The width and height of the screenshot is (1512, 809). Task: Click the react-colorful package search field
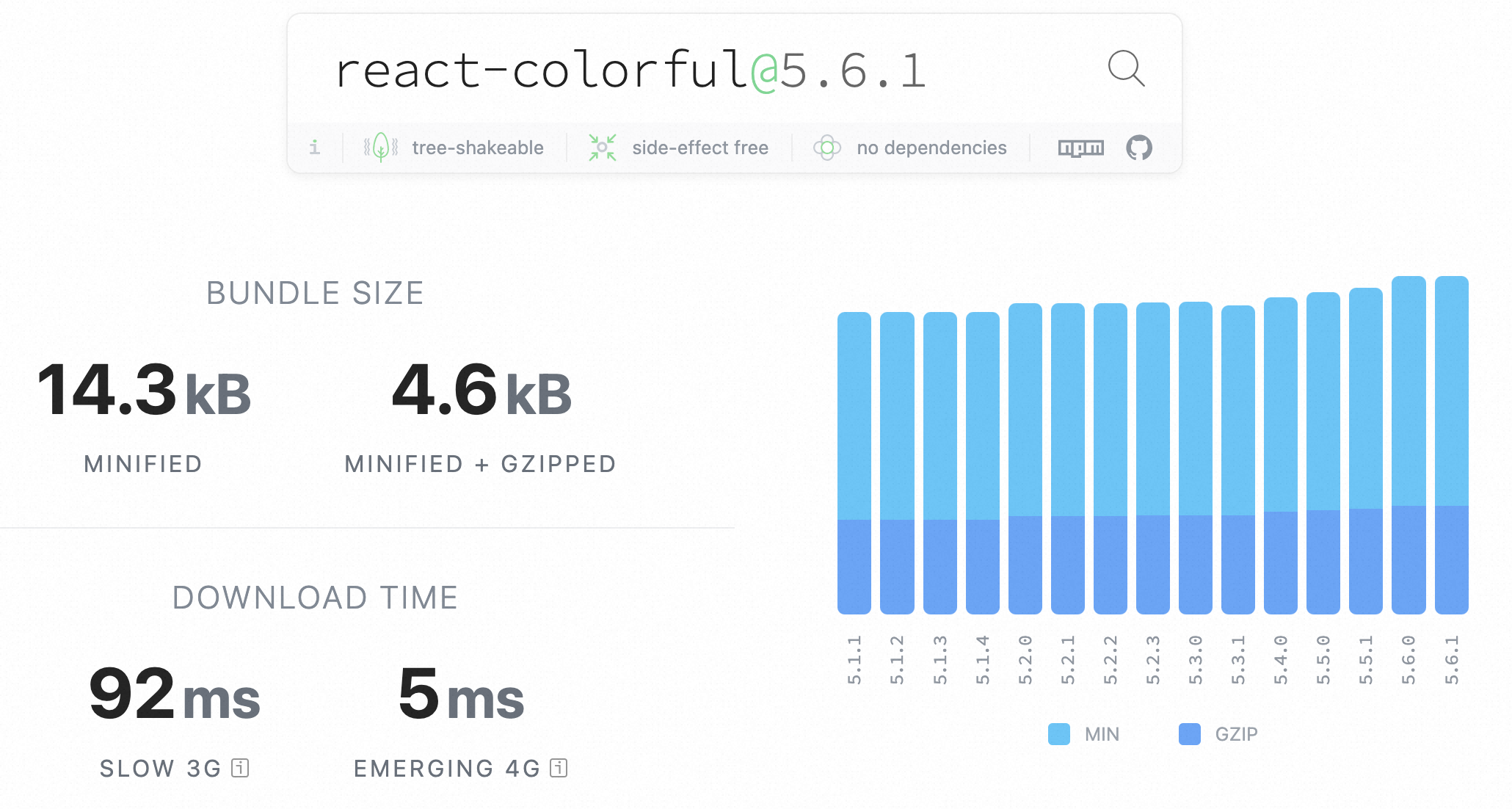[x=631, y=70]
